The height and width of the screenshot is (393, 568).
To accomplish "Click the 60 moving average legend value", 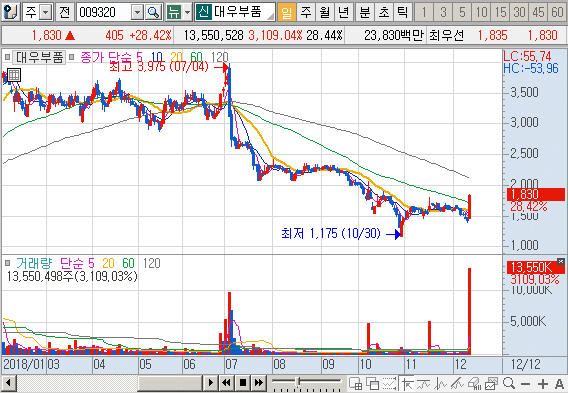I will 196,57.
